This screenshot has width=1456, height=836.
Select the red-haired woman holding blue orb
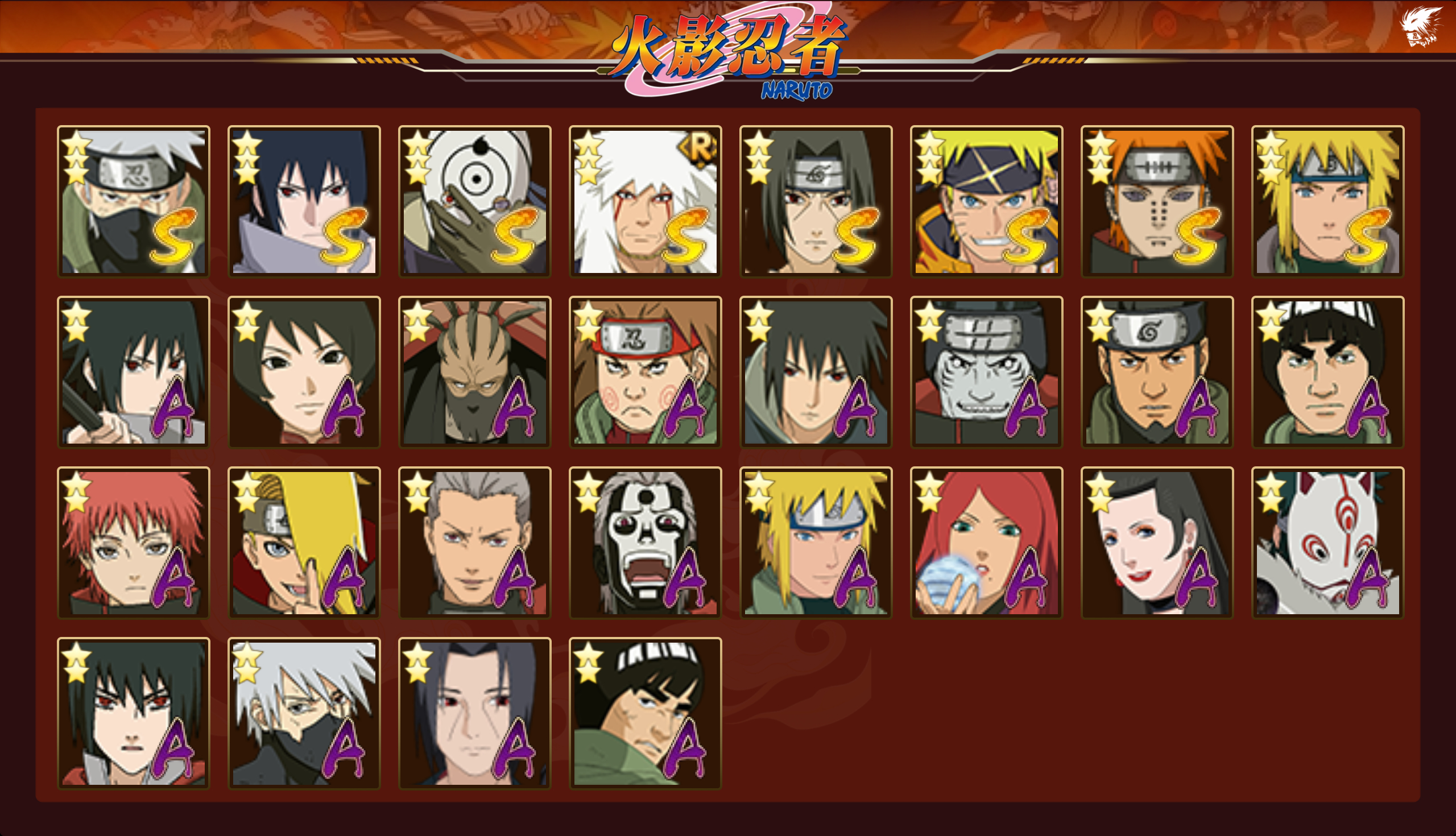[986, 542]
